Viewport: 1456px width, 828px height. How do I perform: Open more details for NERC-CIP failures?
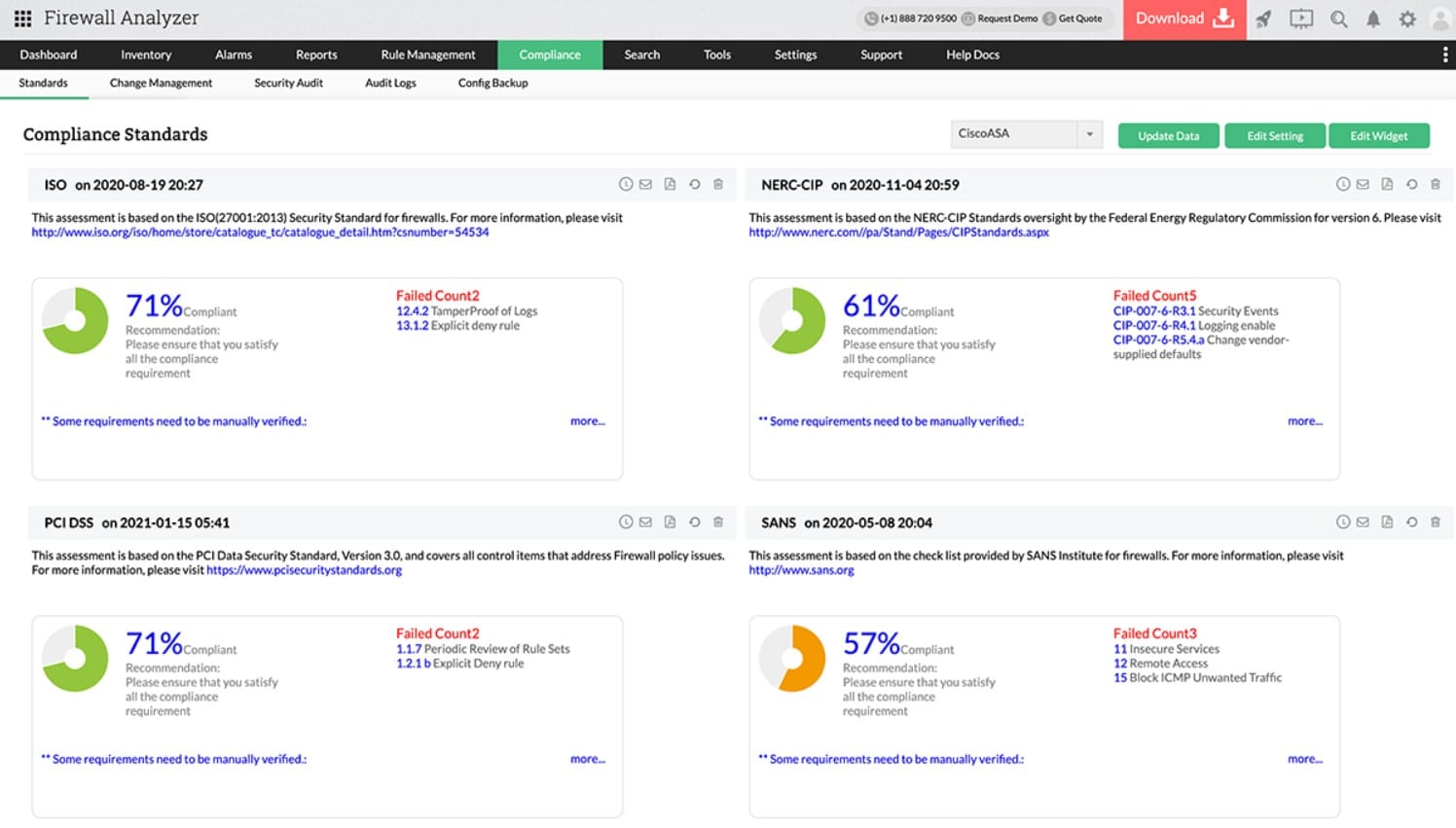coord(1304,420)
